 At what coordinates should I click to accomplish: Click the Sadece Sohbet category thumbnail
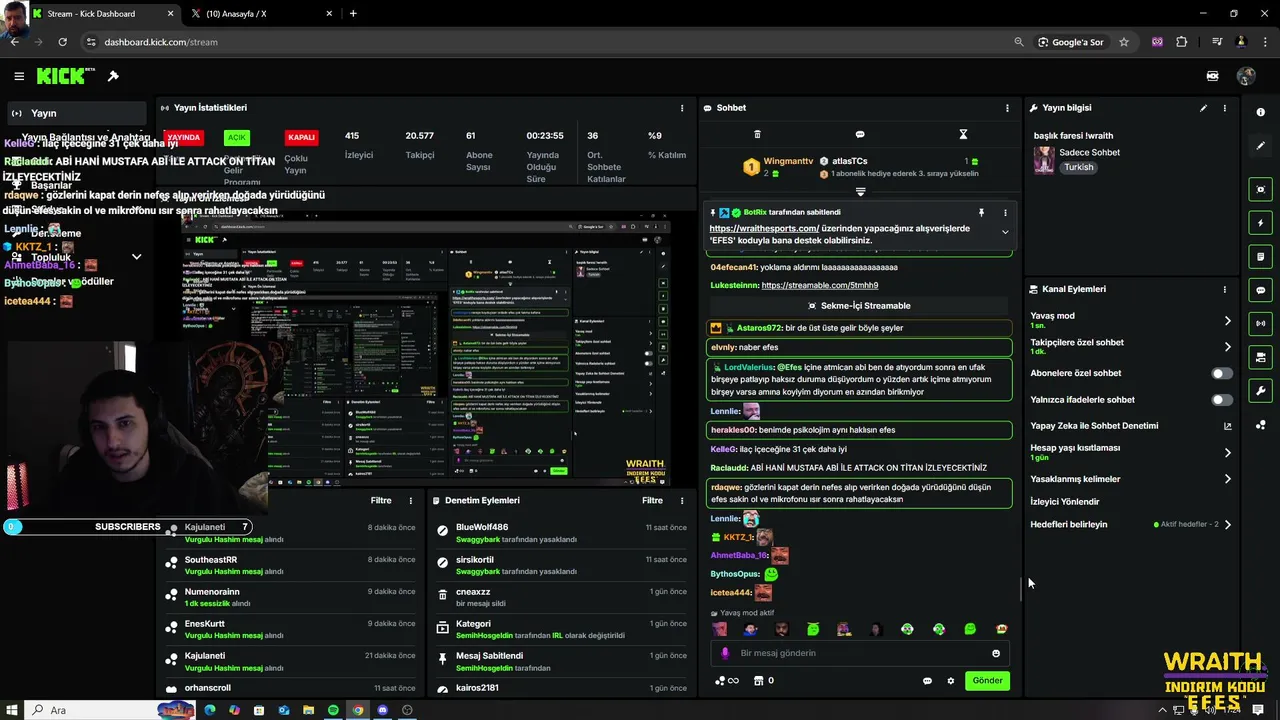coord(1044,160)
